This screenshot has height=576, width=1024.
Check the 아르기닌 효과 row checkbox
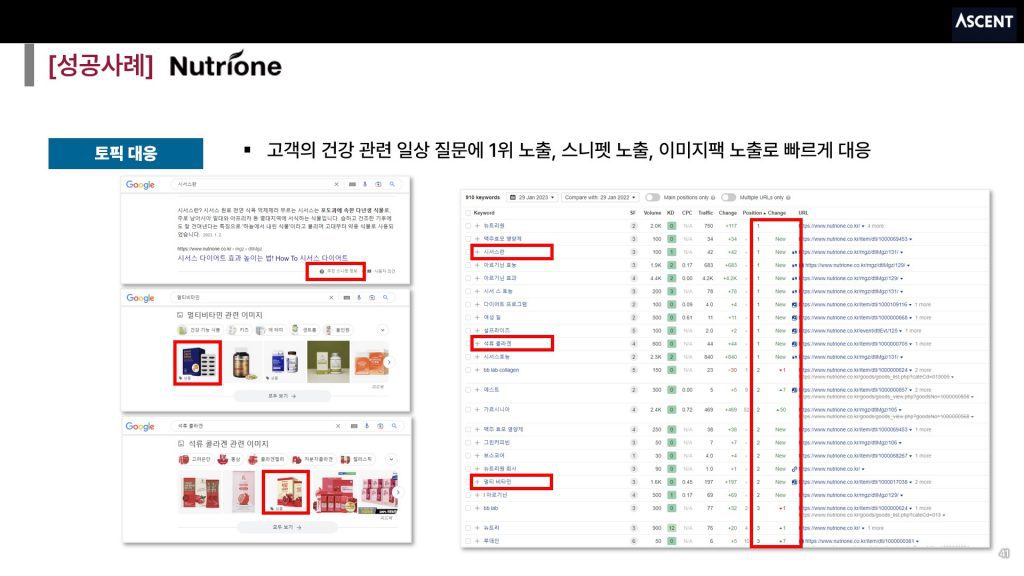[468, 278]
